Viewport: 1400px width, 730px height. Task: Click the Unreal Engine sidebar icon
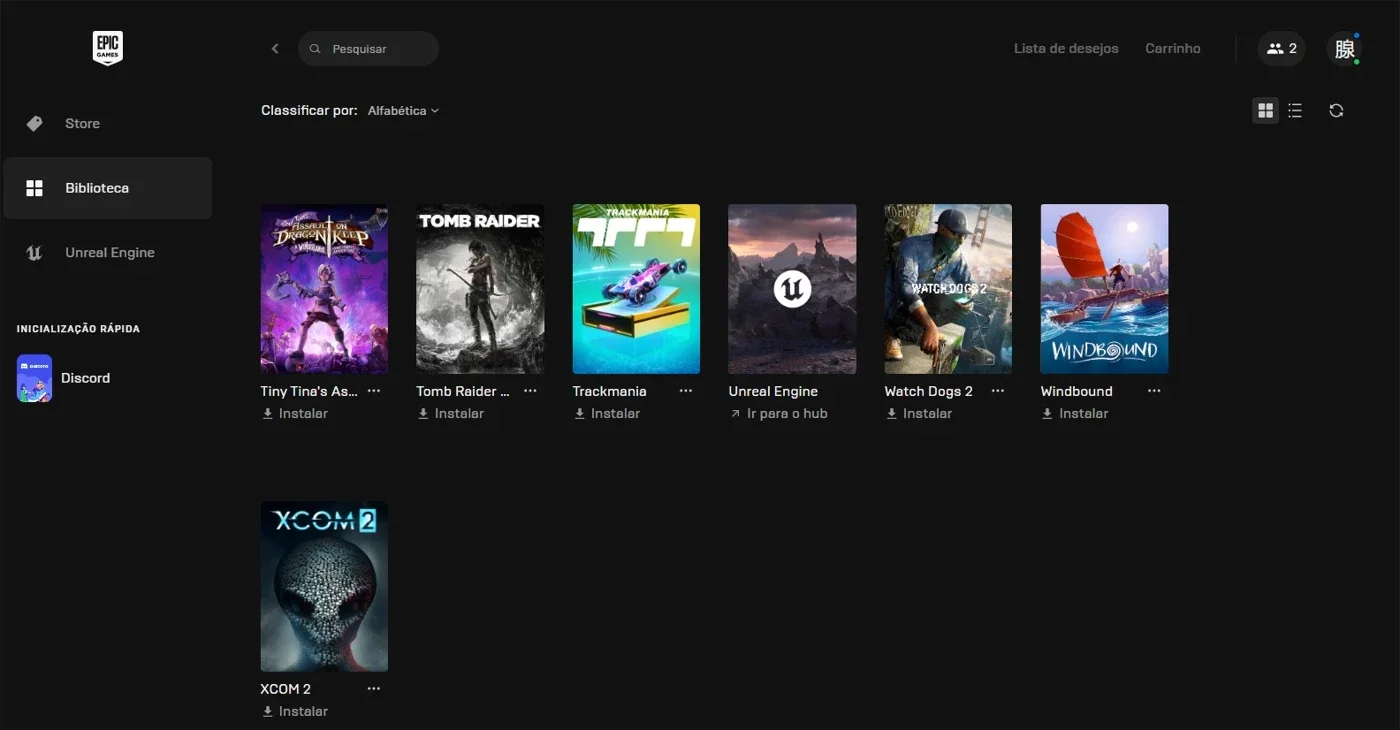pos(34,253)
